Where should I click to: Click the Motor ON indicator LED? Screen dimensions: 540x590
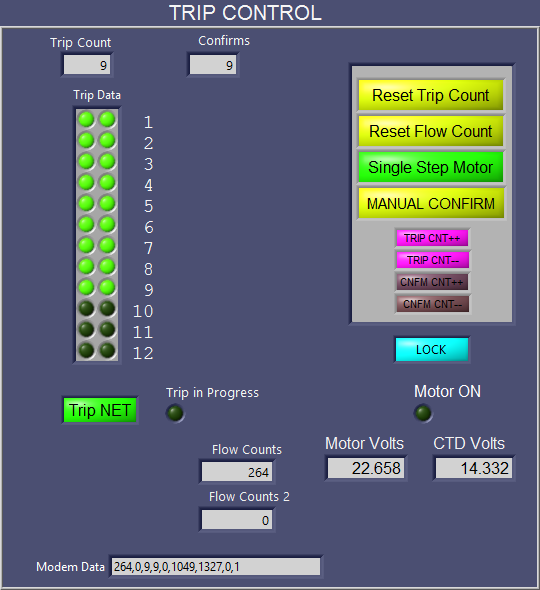[x=423, y=413]
